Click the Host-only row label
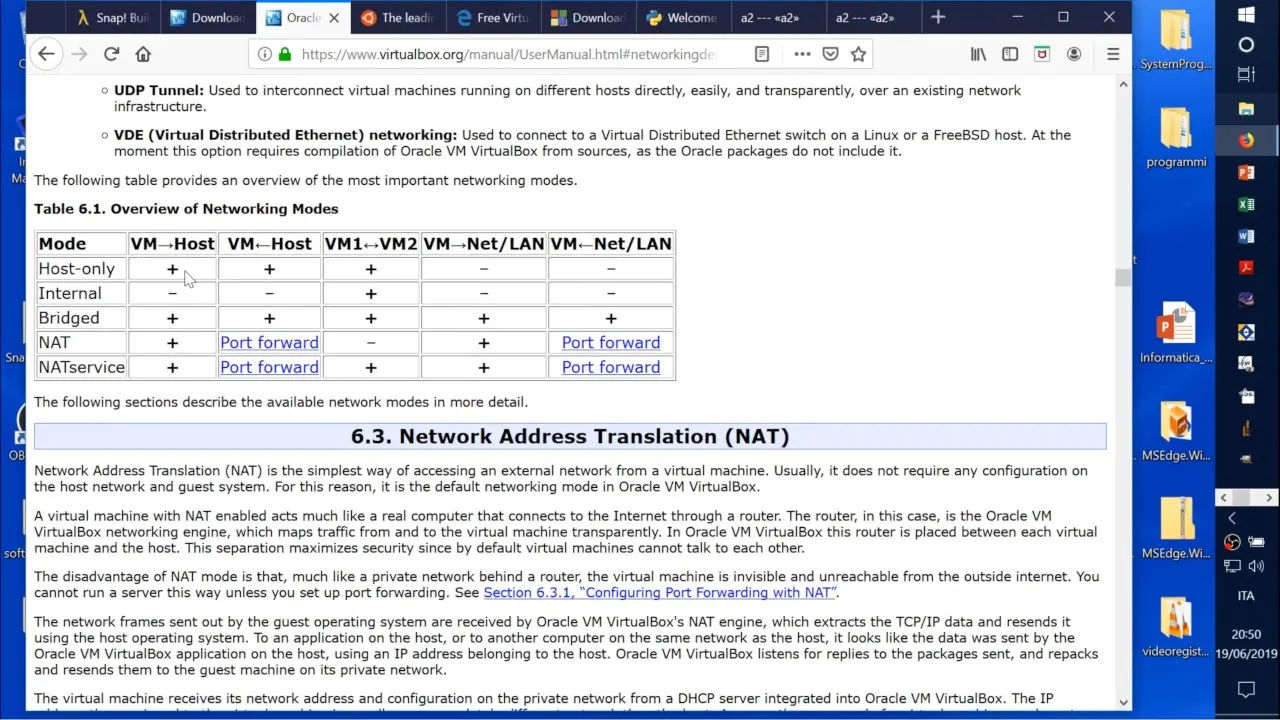The height and width of the screenshot is (720, 1280). [76, 269]
